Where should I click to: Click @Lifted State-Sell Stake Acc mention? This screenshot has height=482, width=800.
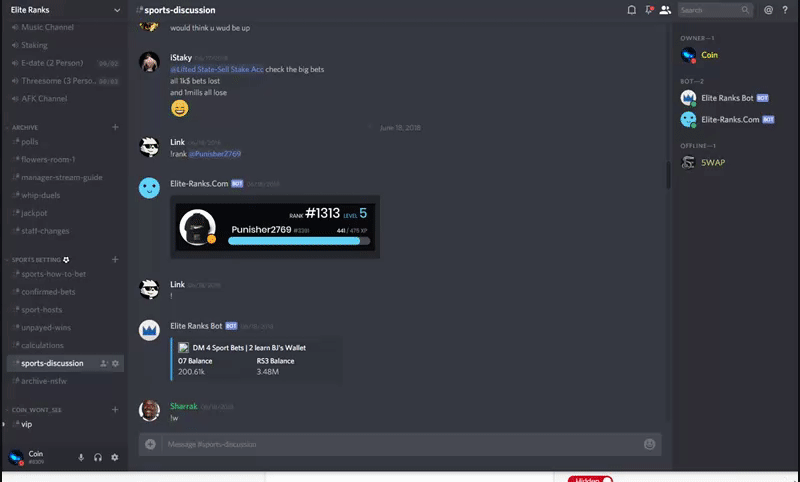[x=217, y=69]
